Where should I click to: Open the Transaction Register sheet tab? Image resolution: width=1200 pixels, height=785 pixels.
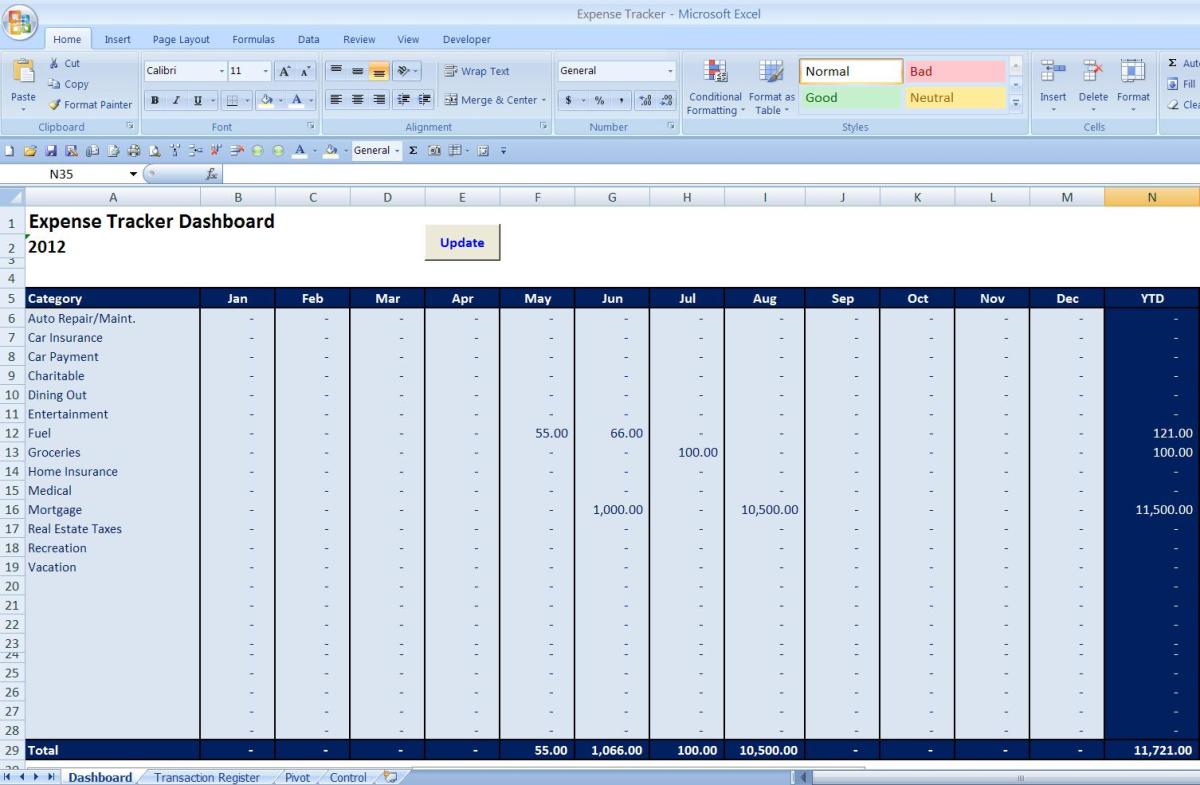click(206, 777)
